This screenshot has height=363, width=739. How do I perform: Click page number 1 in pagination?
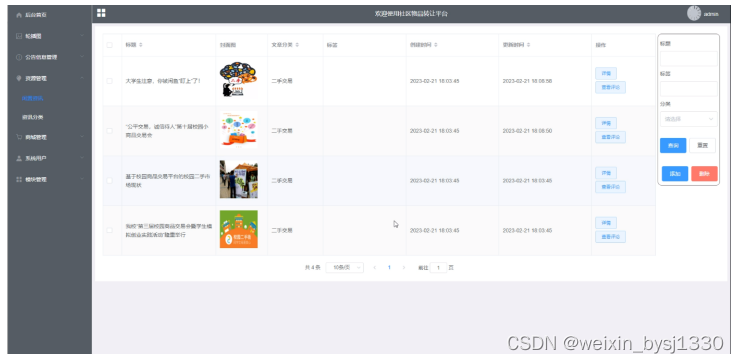(389, 267)
